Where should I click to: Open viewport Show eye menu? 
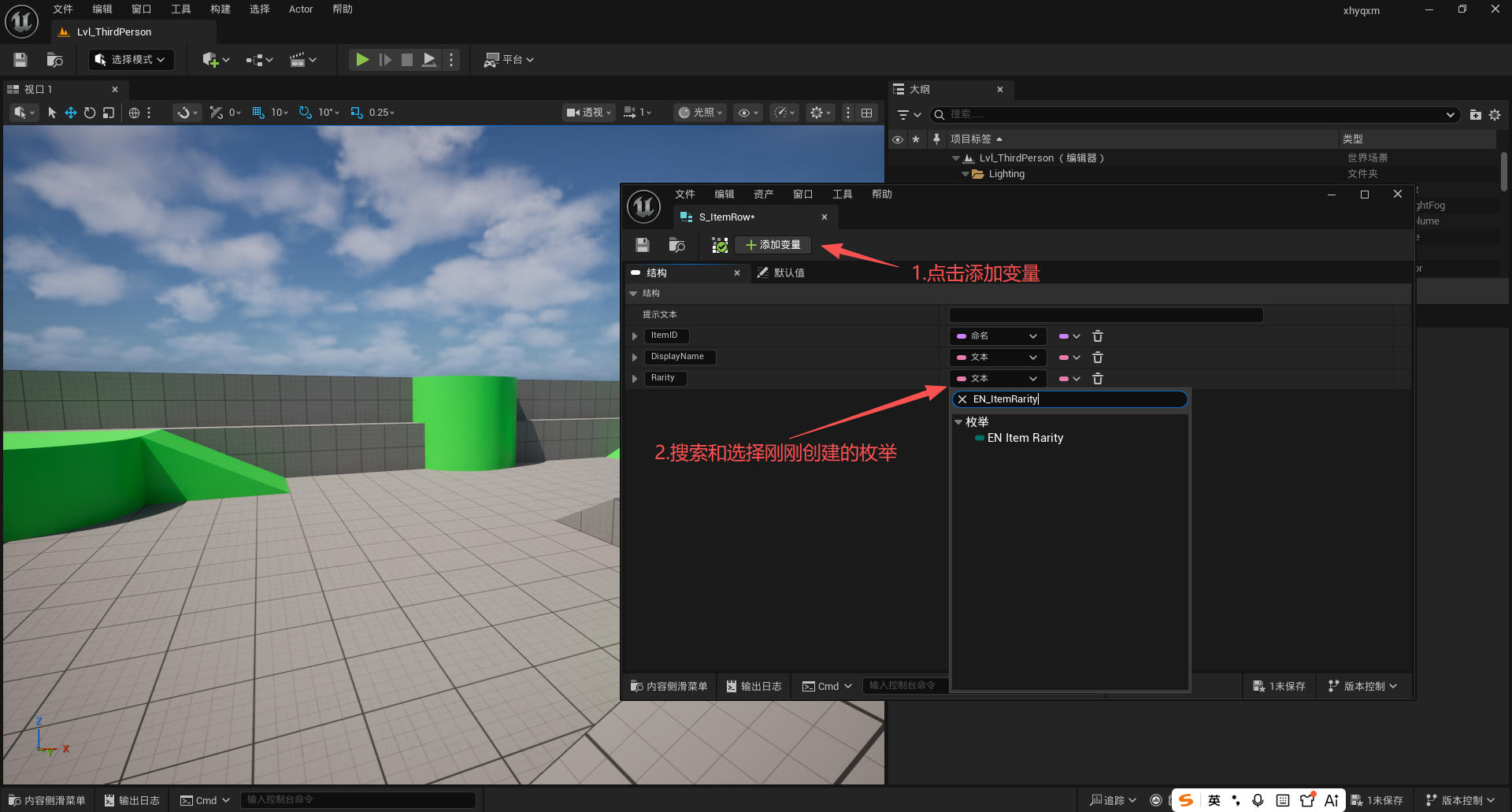[748, 113]
